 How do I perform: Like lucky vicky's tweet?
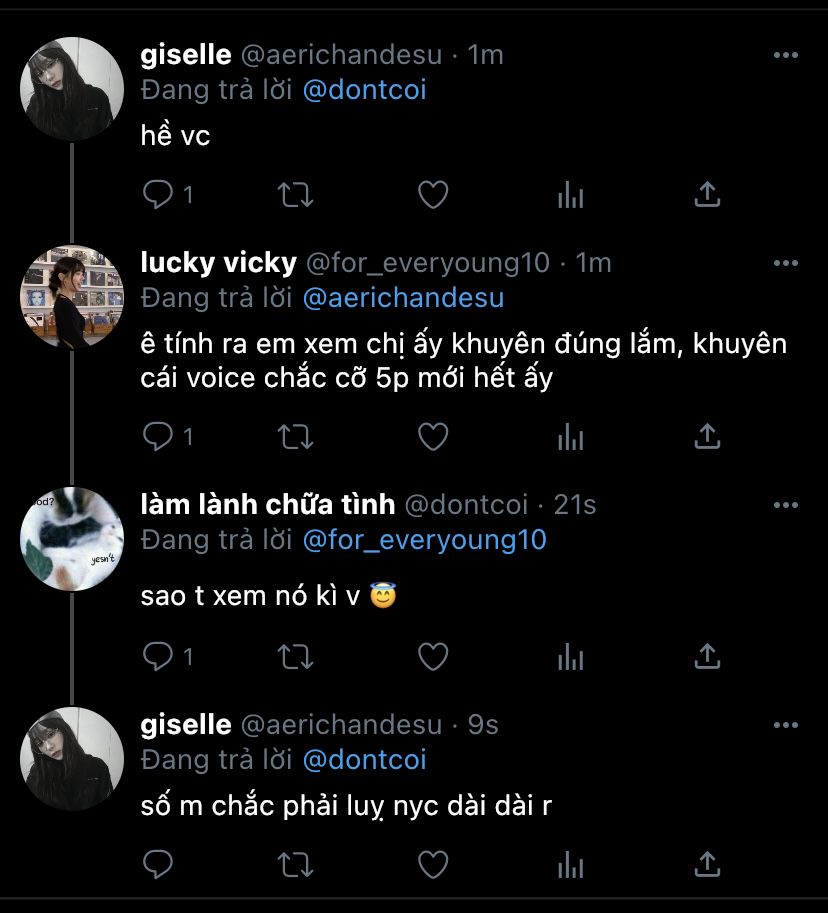[x=432, y=436]
